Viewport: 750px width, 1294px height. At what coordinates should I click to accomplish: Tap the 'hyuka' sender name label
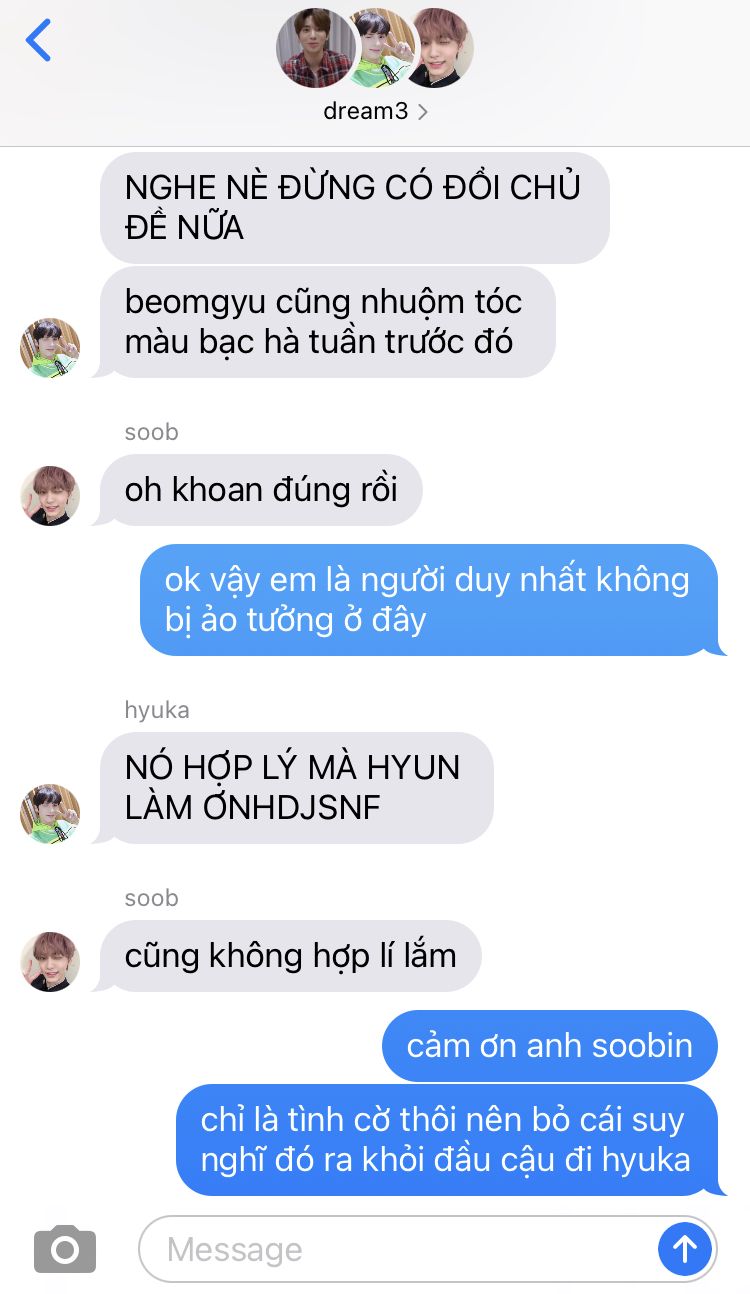pyautogui.click(x=157, y=710)
